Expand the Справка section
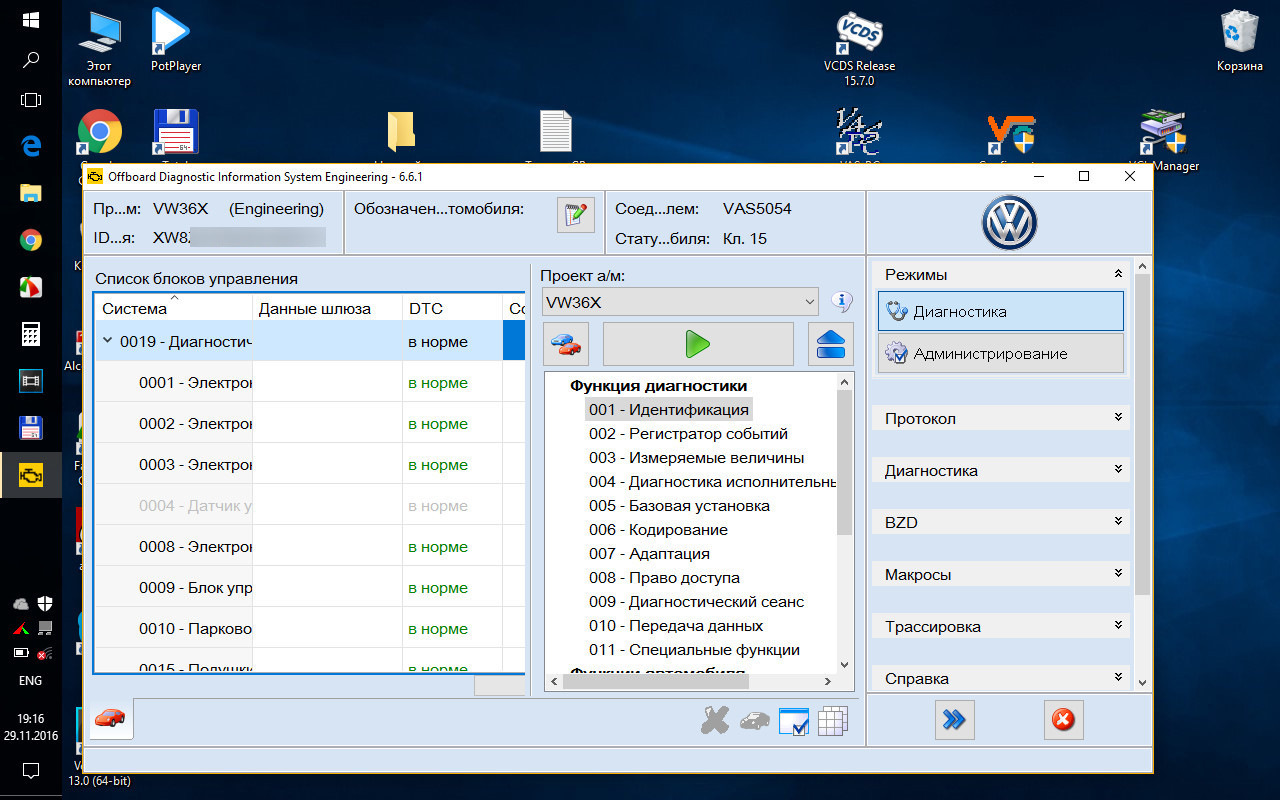The height and width of the screenshot is (800, 1280). [x=1118, y=677]
